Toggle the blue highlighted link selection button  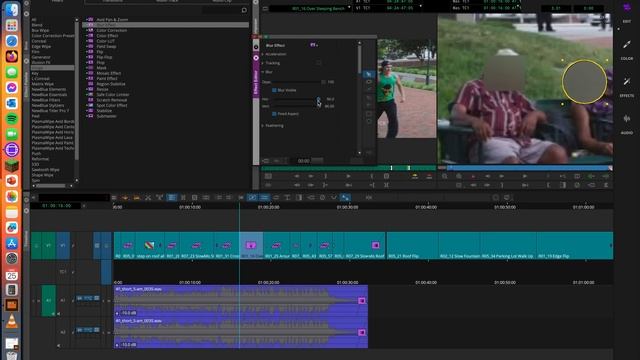(252, 198)
